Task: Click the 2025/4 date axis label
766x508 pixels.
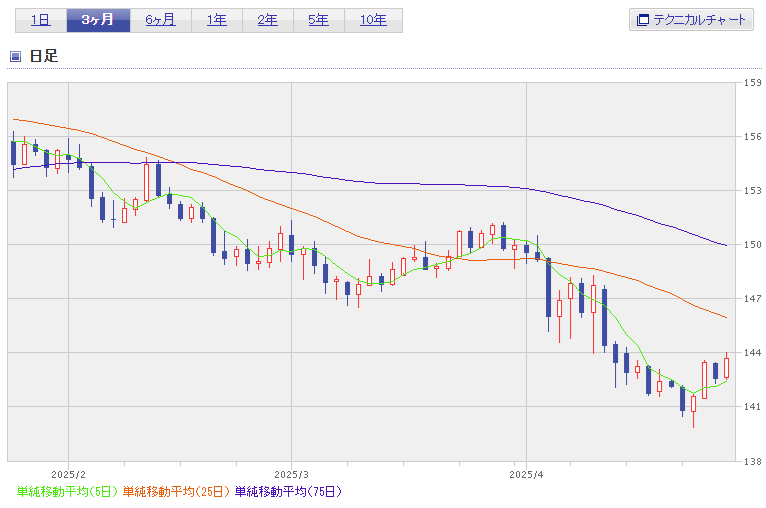Action: click(x=525, y=473)
